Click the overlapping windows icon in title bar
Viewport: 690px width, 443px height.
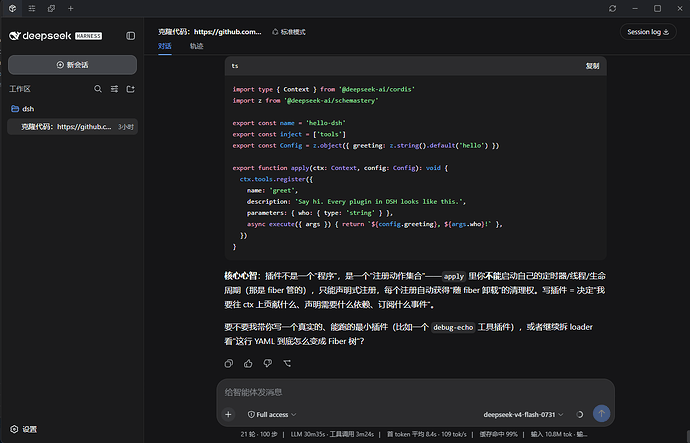pos(51,8)
